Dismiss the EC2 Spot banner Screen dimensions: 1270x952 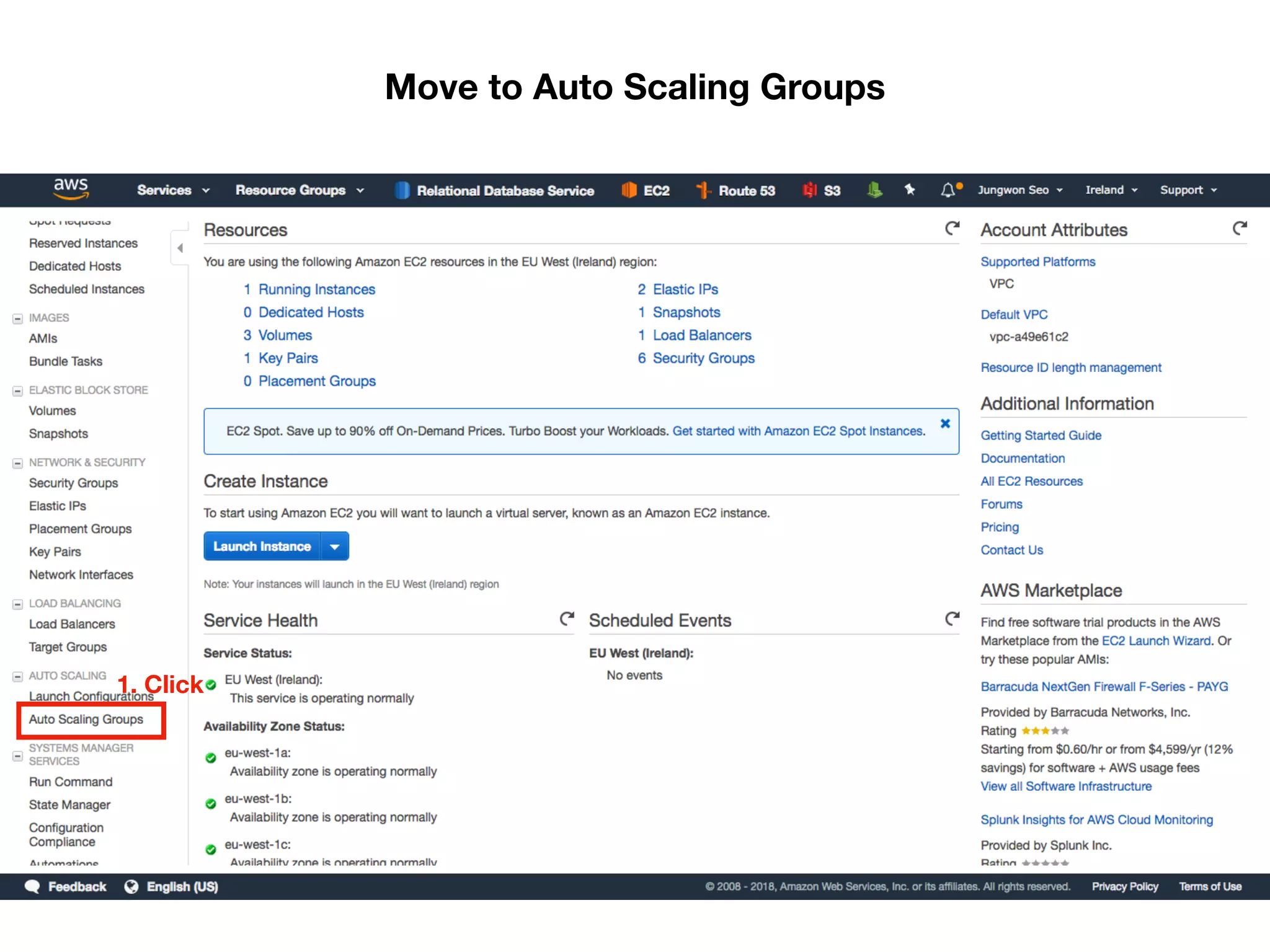coord(945,423)
